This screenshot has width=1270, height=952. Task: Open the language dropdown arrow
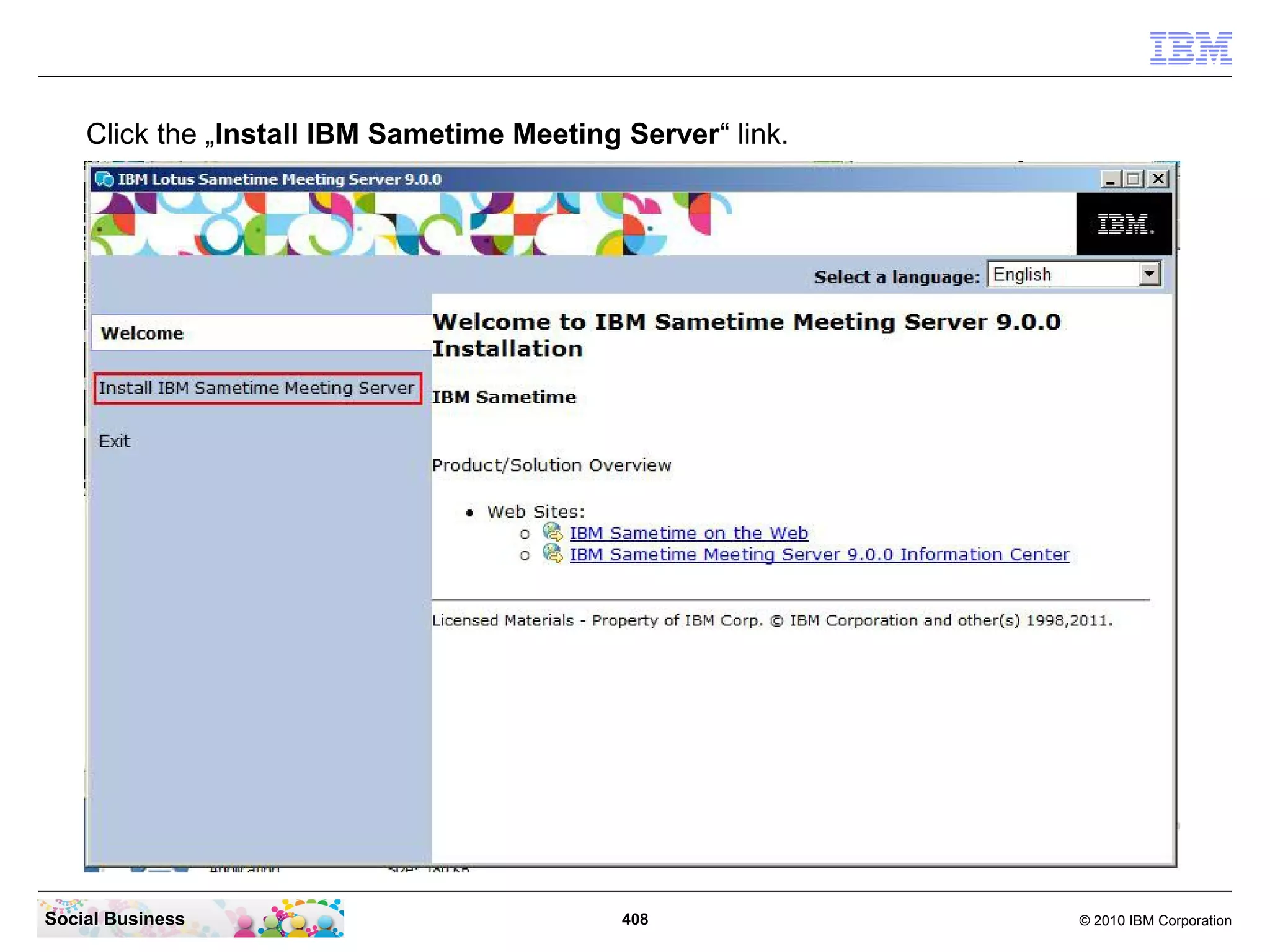pos(1149,274)
